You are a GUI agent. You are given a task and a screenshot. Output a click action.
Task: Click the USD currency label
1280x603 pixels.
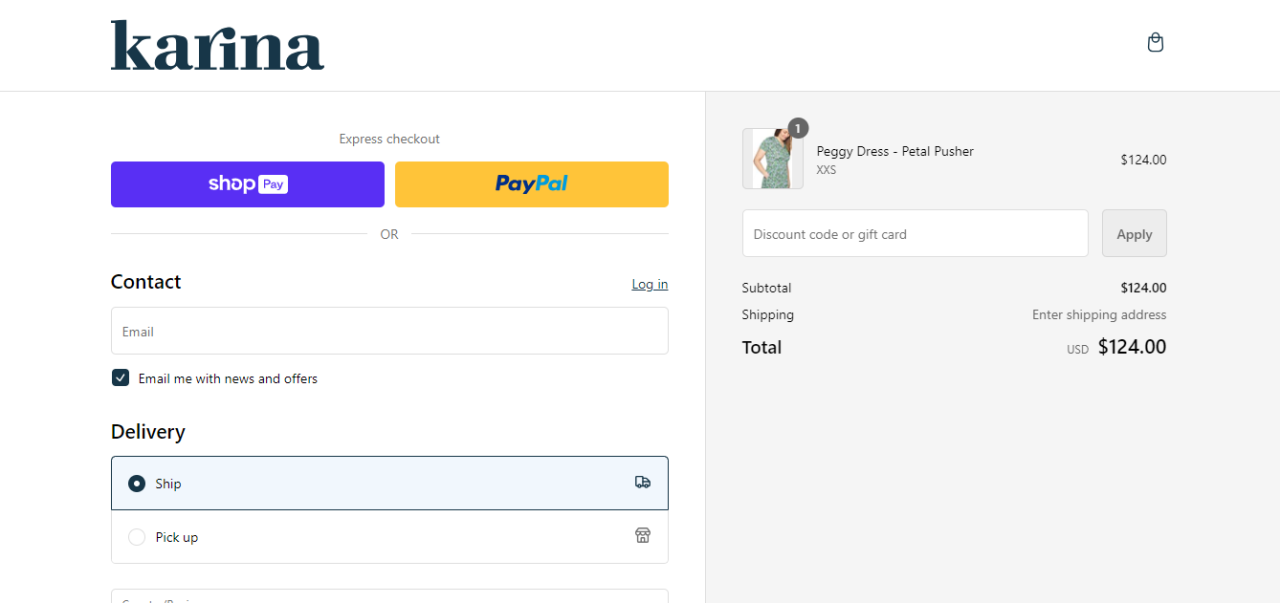pos(1077,350)
